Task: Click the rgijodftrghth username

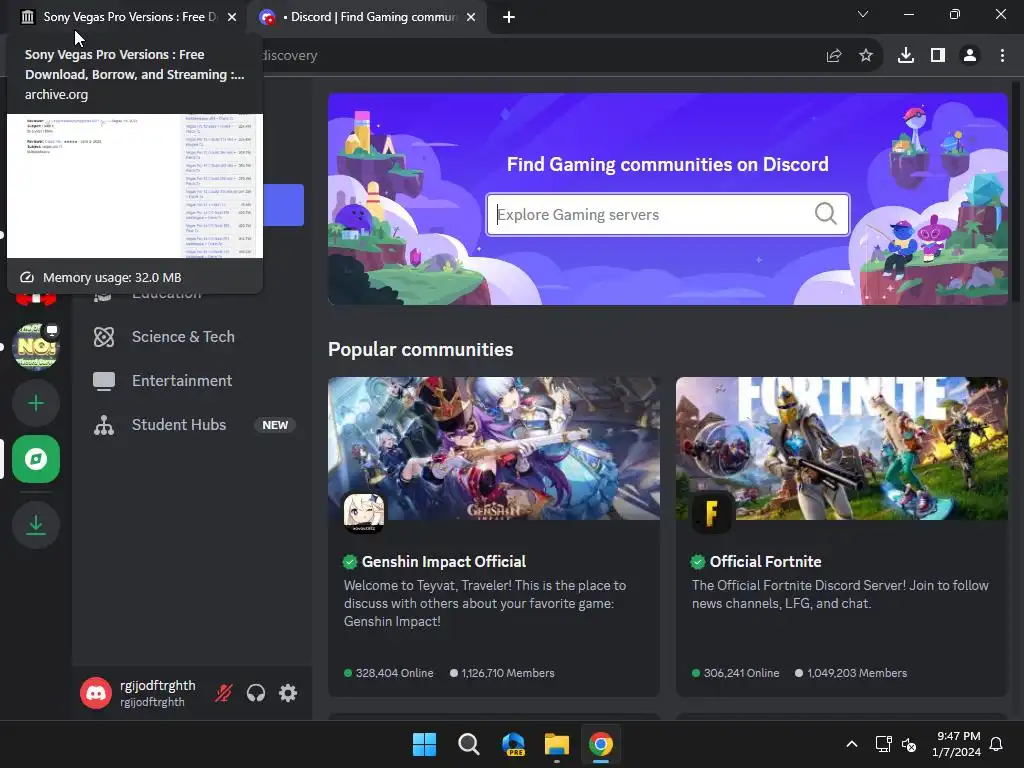Action: pyautogui.click(x=157, y=685)
